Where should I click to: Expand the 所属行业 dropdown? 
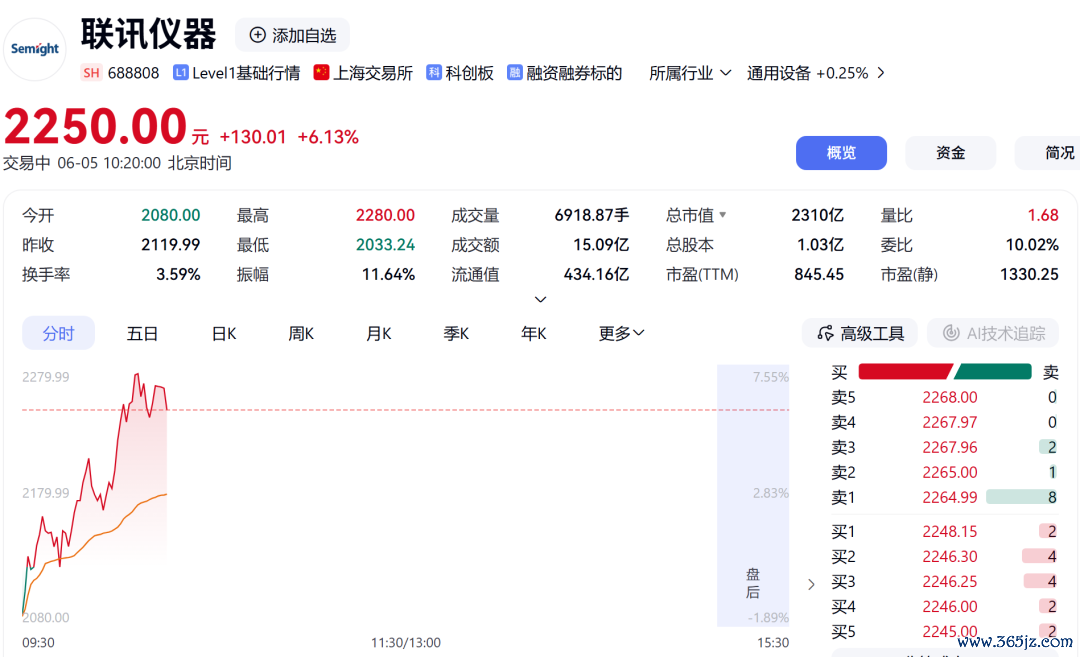[x=690, y=73]
